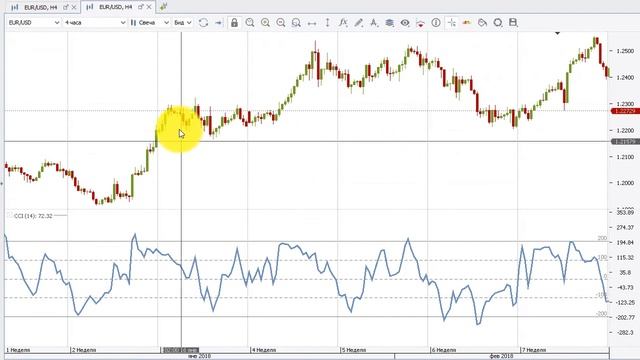Click the 5 Неделя time axis label
The width and height of the screenshot is (640, 360).
pos(354,350)
